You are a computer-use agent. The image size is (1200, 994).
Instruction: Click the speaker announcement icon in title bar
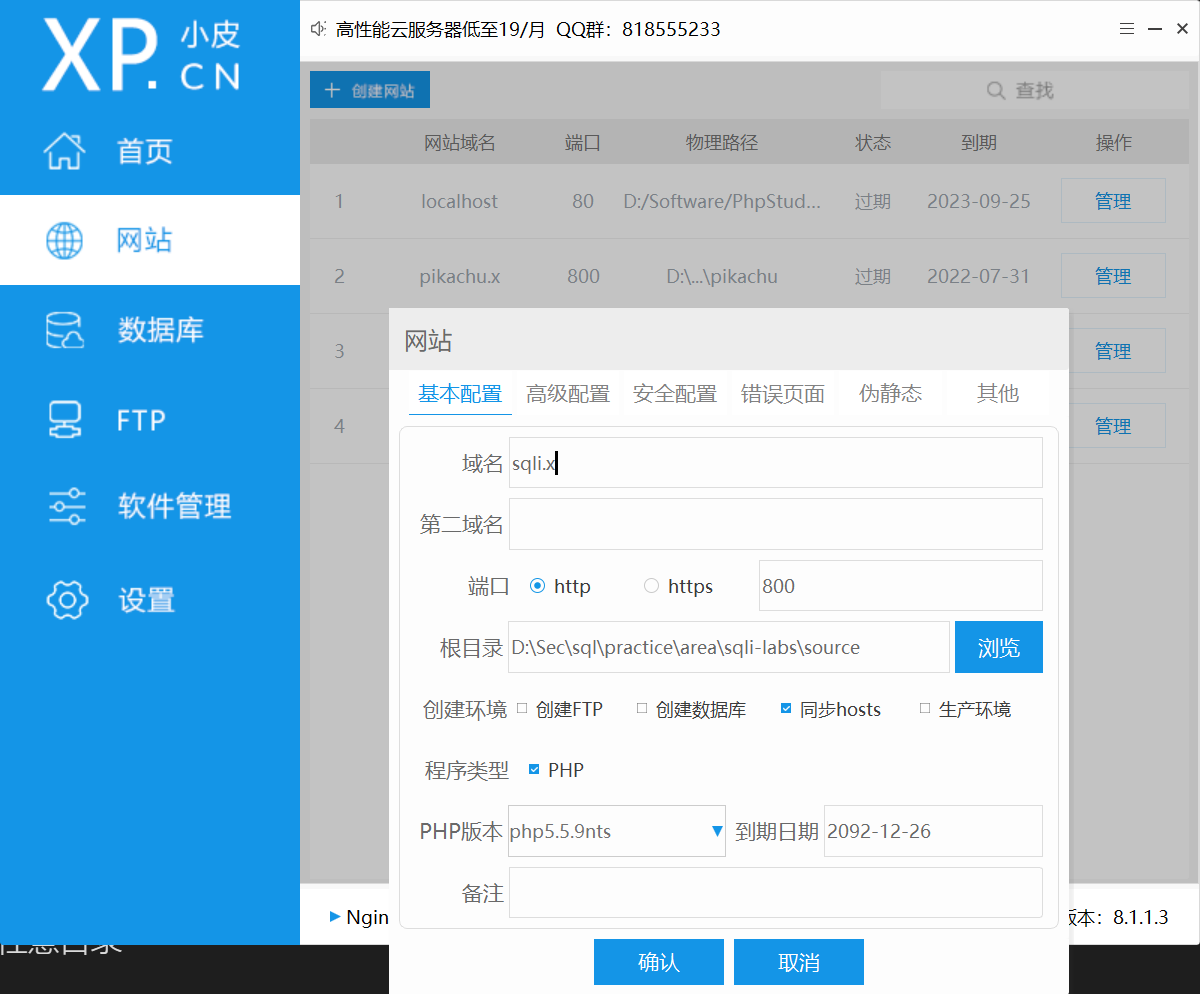coord(318,29)
